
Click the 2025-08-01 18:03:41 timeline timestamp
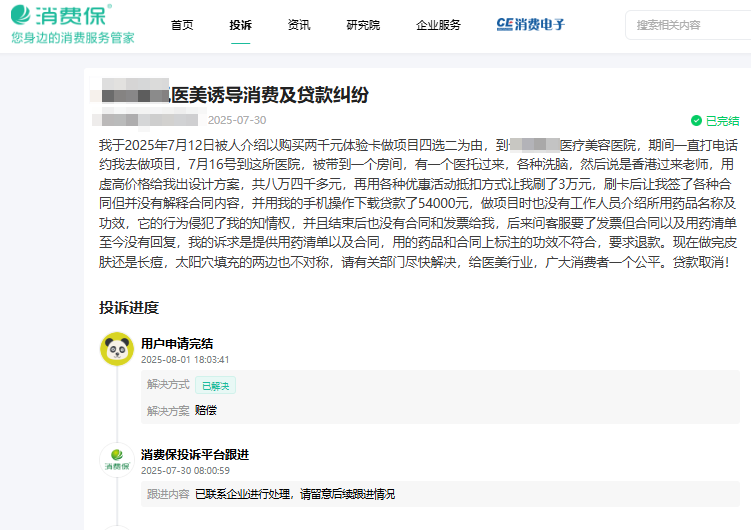185,359
